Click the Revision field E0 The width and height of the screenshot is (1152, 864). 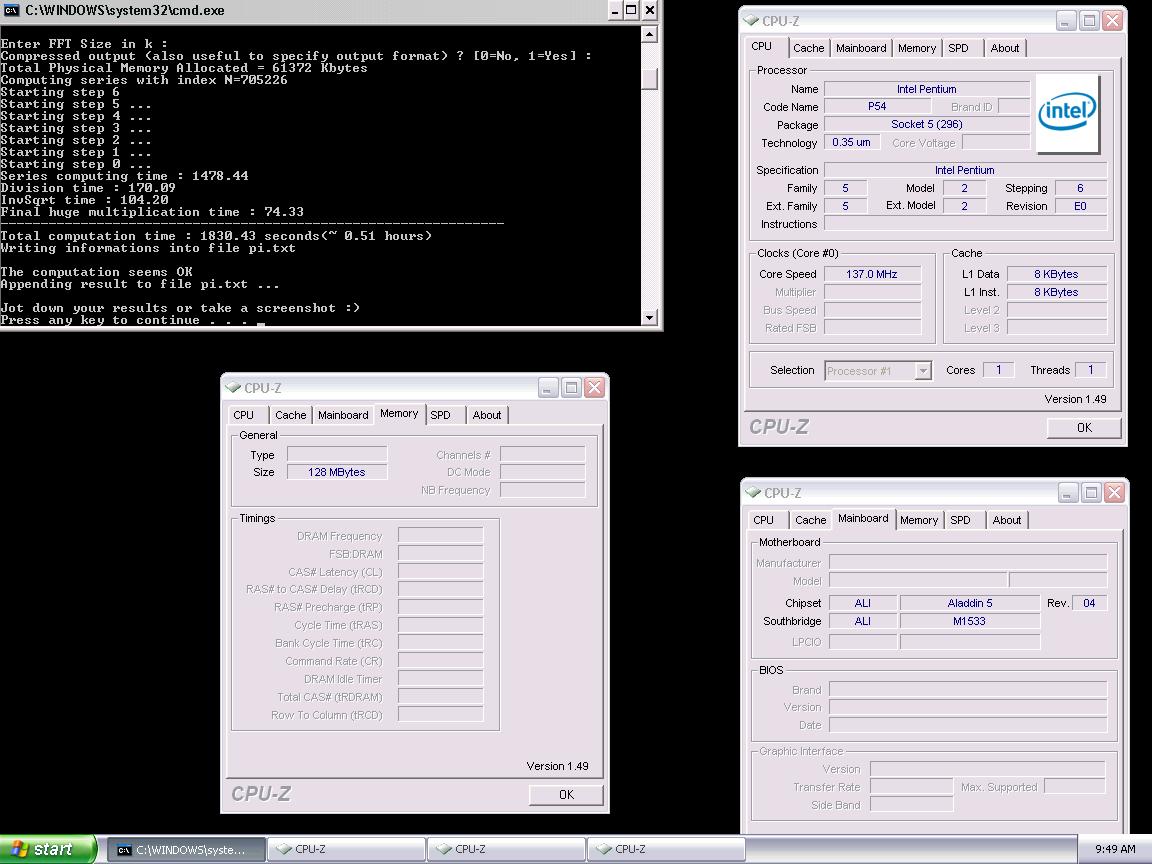pos(1080,206)
